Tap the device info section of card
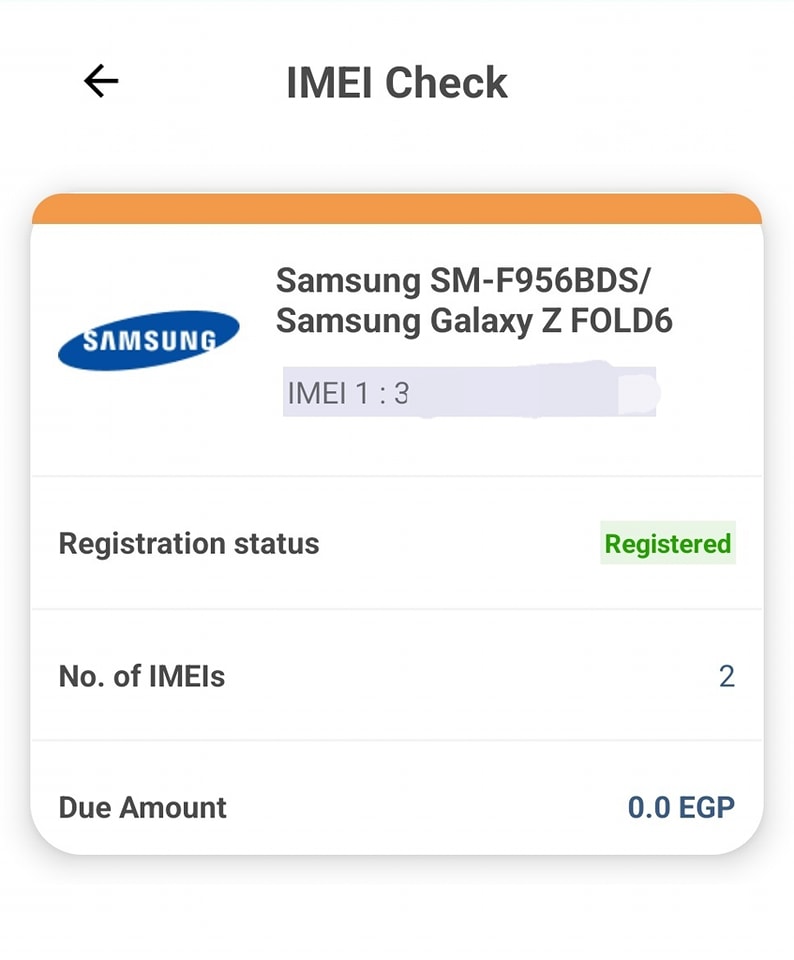This screenshot has width=794, height=960. [x=397, y=350]
